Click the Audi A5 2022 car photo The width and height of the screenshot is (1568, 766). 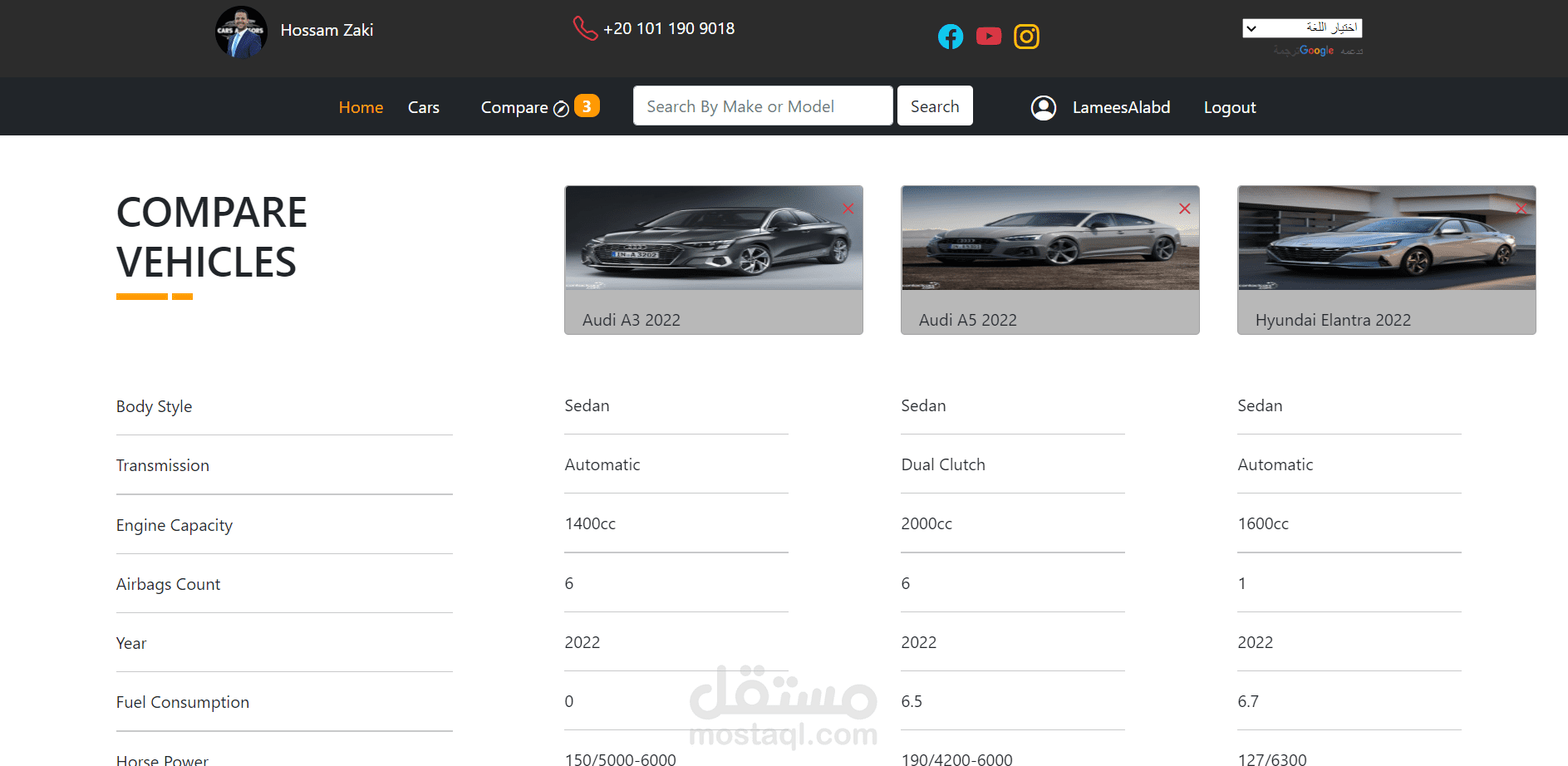[1049, 241]
